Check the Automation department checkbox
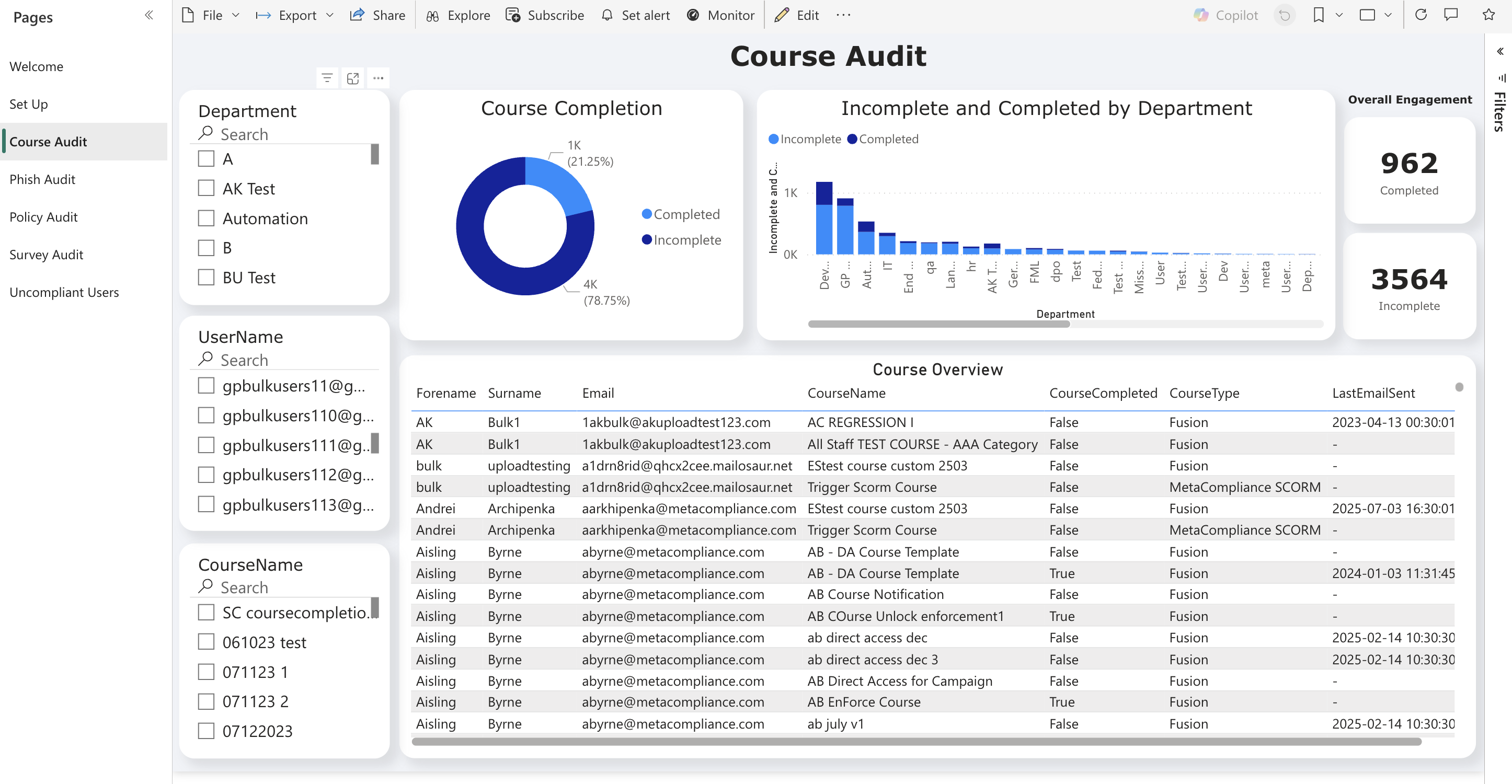Screen dimensions: 1512x784 tap(206, 218)
